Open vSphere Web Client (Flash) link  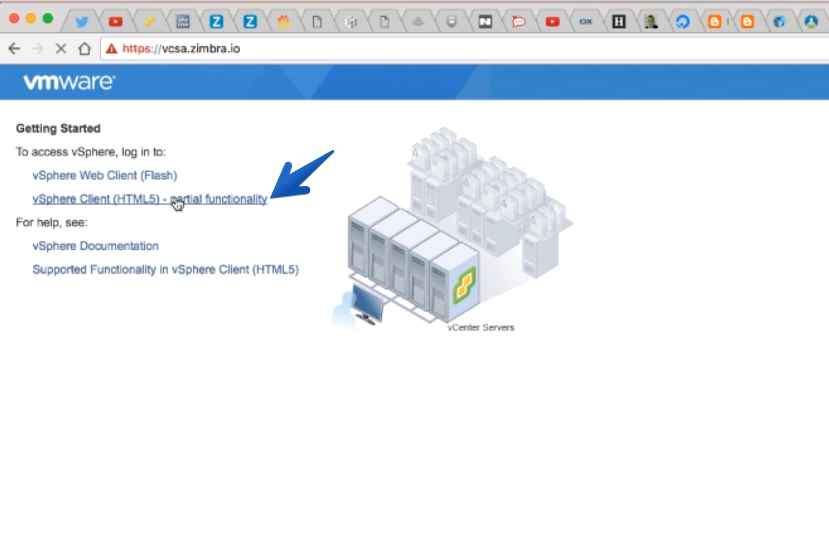[x=105, y=175]
